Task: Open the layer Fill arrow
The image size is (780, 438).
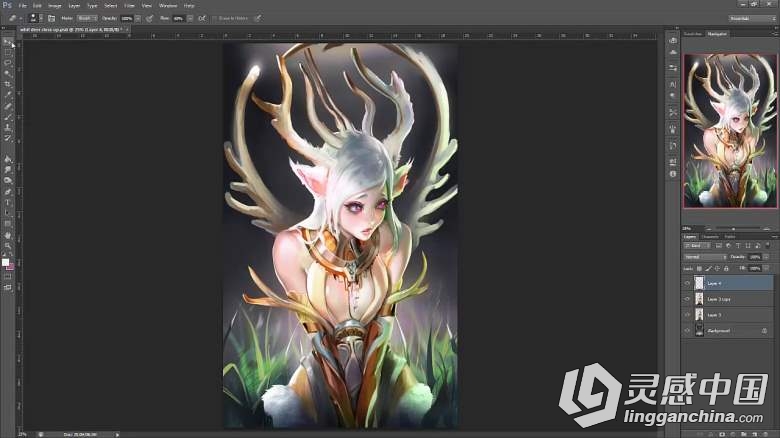Action: pyautogui.click(x=767, y=269)
